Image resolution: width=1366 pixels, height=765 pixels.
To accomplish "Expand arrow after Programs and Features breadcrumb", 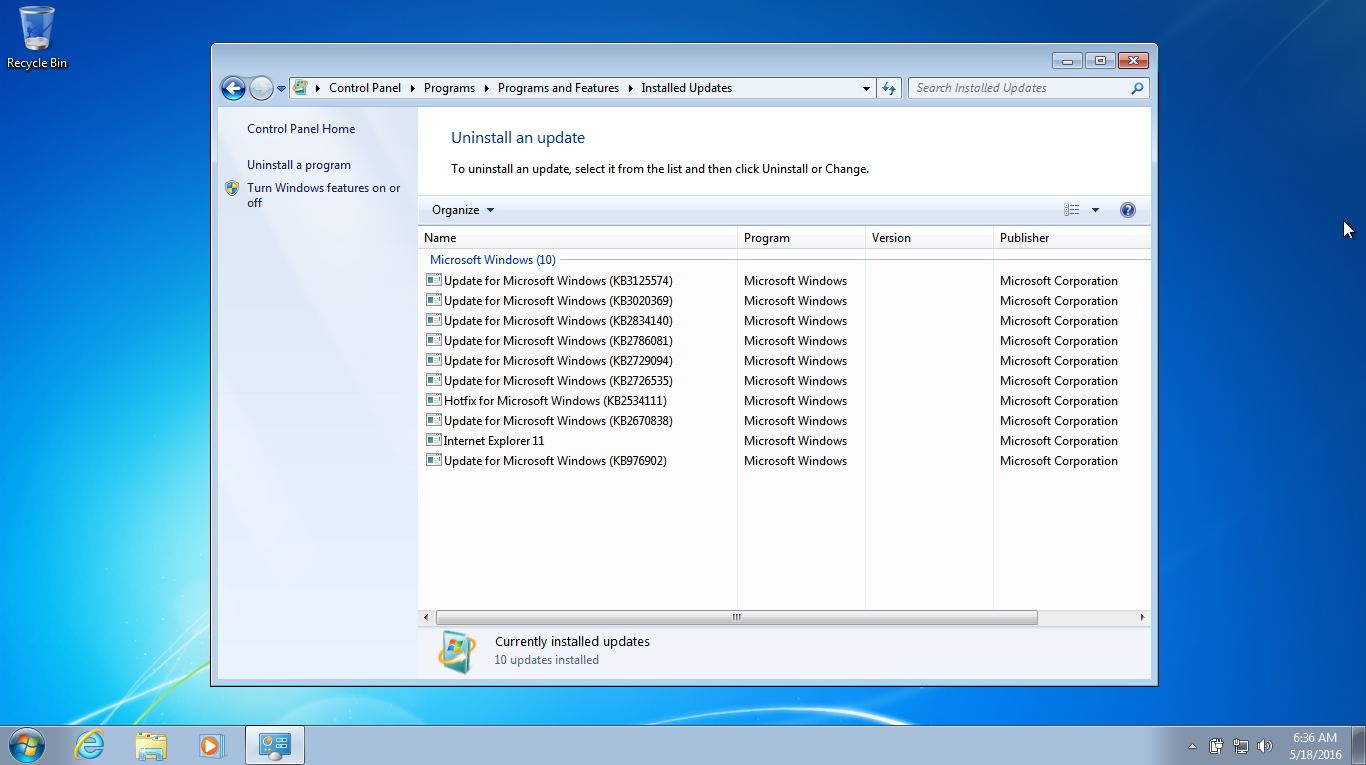I will tap(630, 88).
